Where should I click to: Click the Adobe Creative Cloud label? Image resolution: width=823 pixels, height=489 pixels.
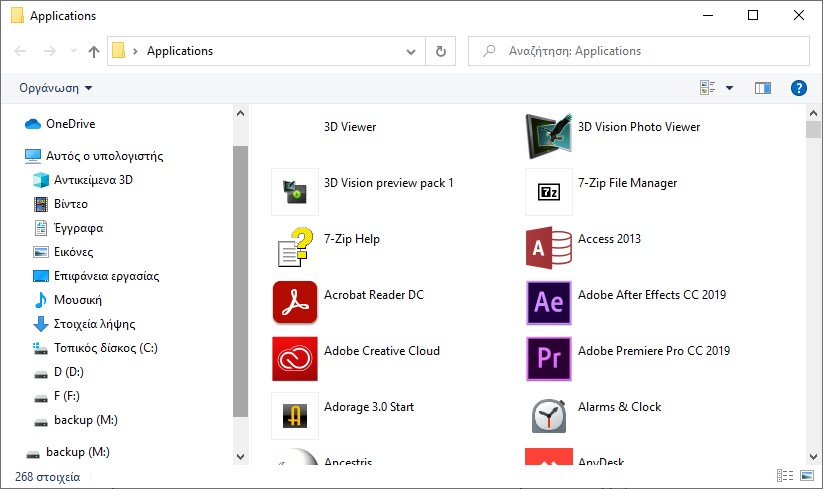pyautogui.click(x=382, y=351)
